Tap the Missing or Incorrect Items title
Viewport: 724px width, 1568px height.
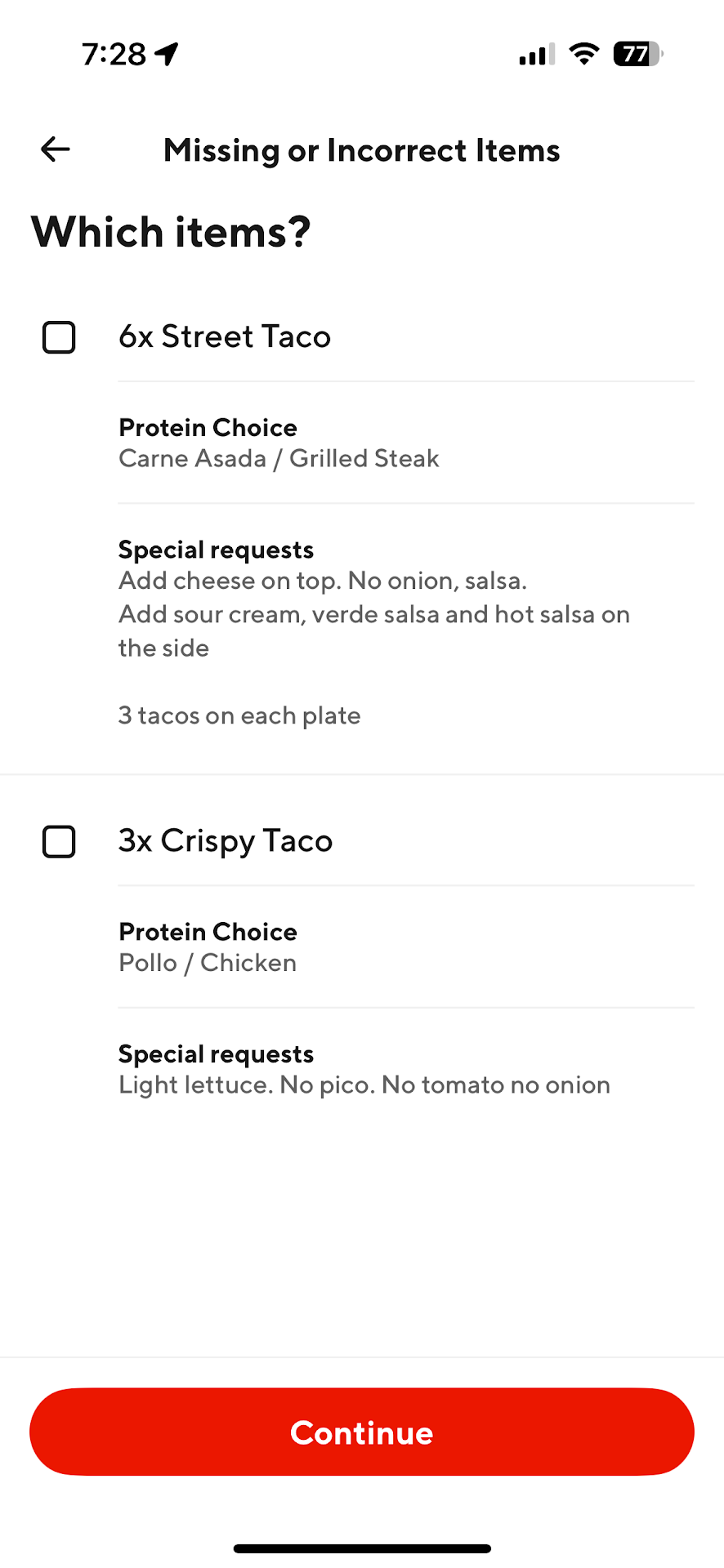(362, 150)
